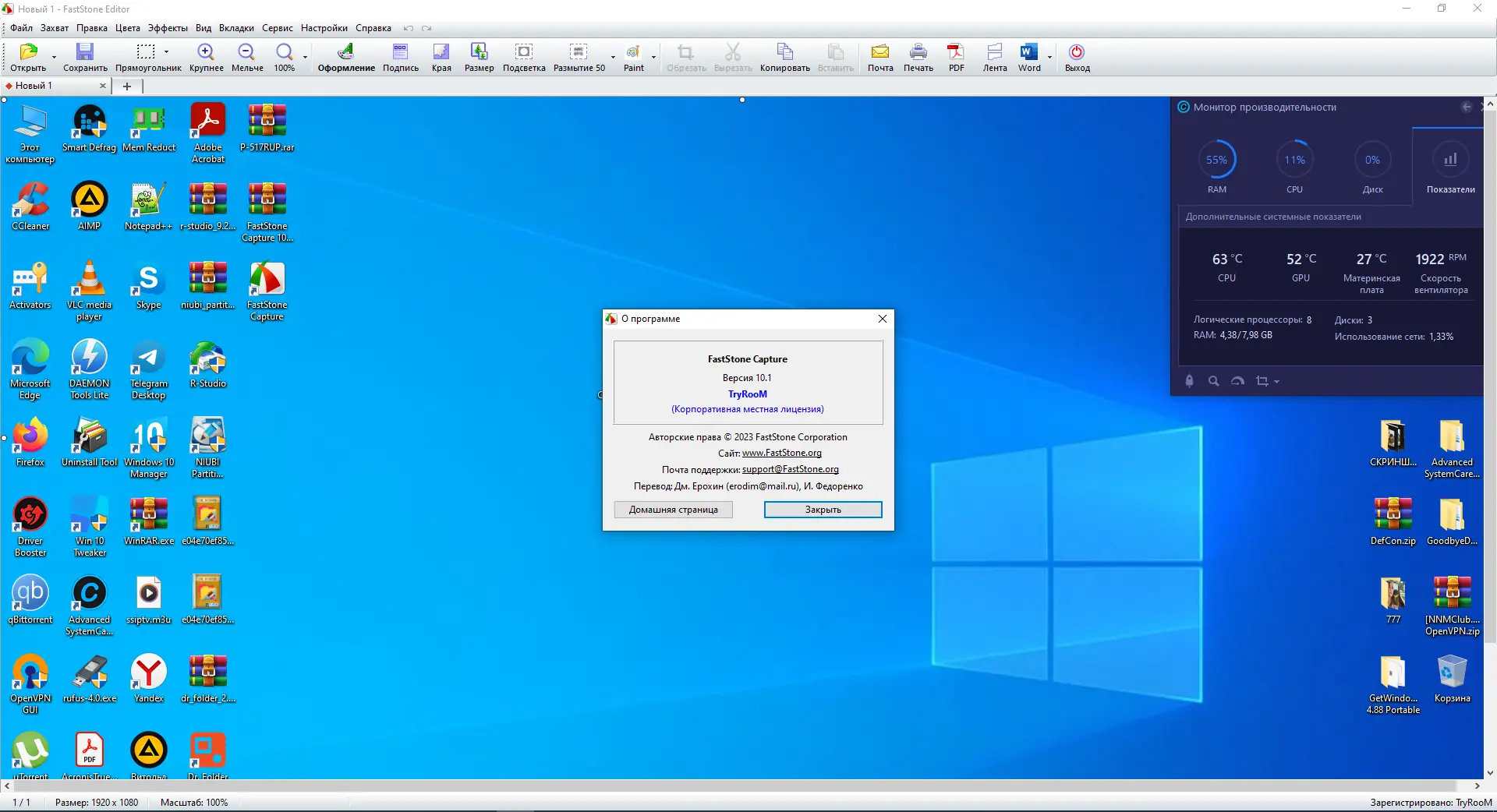Open the Blur 50 dropdown arrow
Screen dimensions: 1497x812
click(x=613, y=58)
